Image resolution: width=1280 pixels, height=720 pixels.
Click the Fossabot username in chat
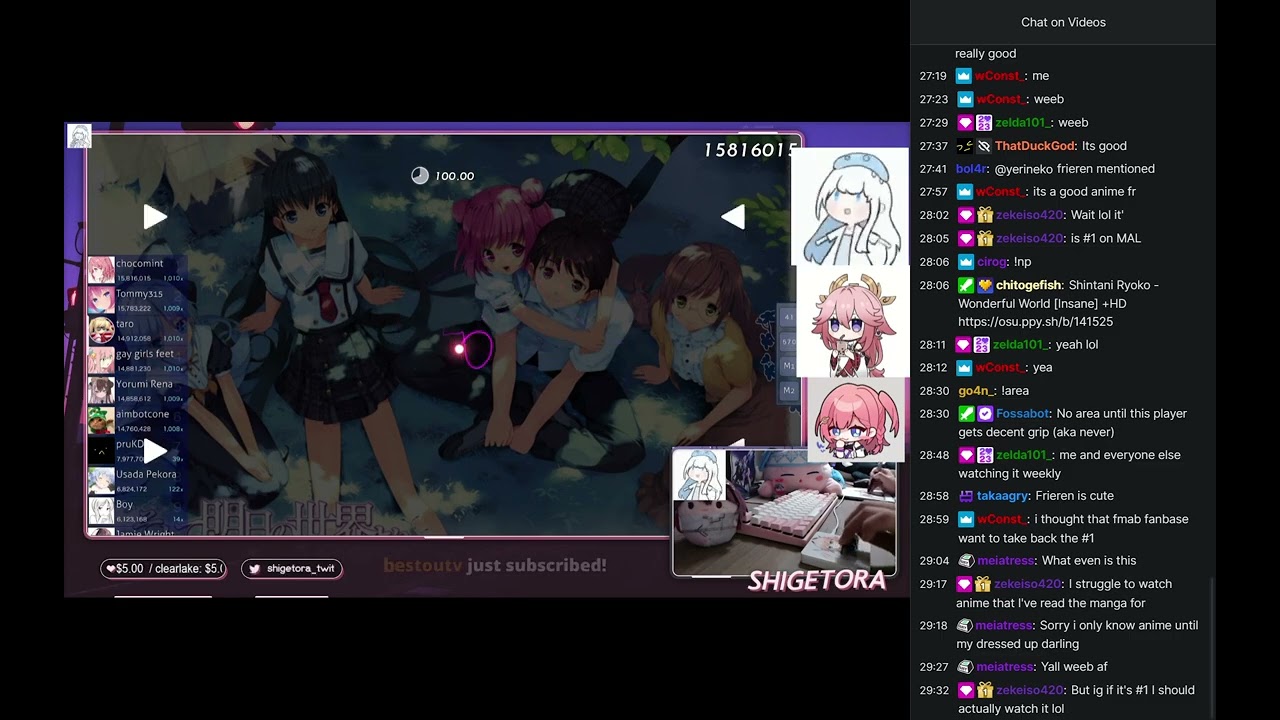coord(1022,414)
